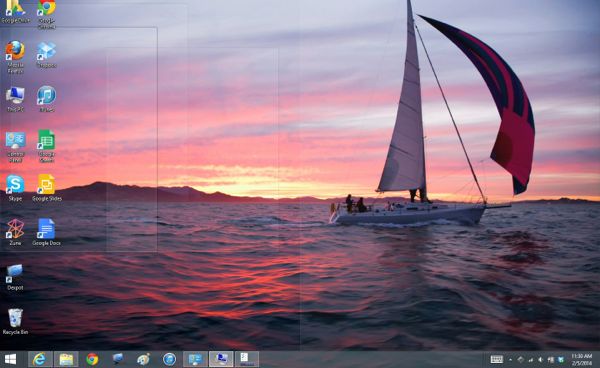The width and height of the screenshot is (600, 368).
Task: Select the Skype desktop shortcut
Action: 15,188
